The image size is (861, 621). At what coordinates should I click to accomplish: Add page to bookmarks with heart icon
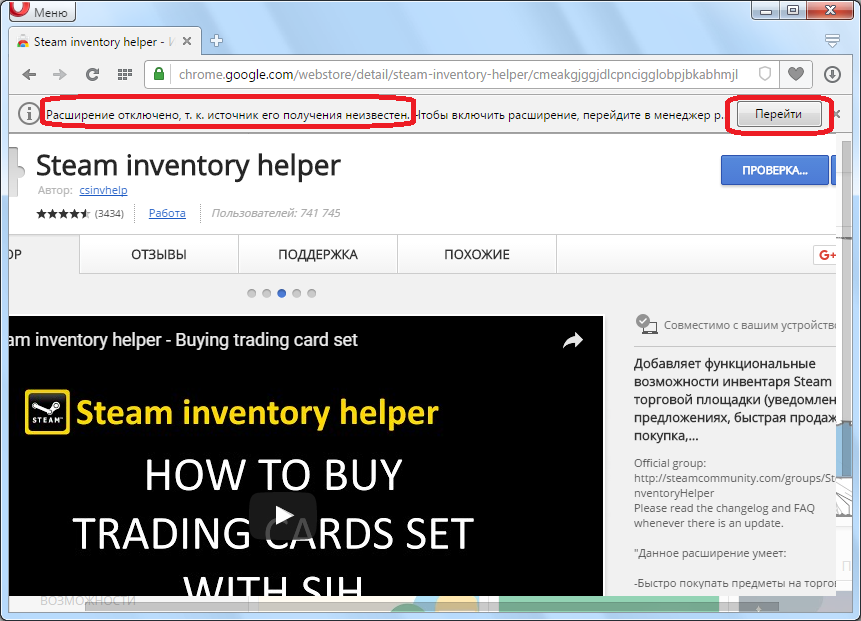796,74
